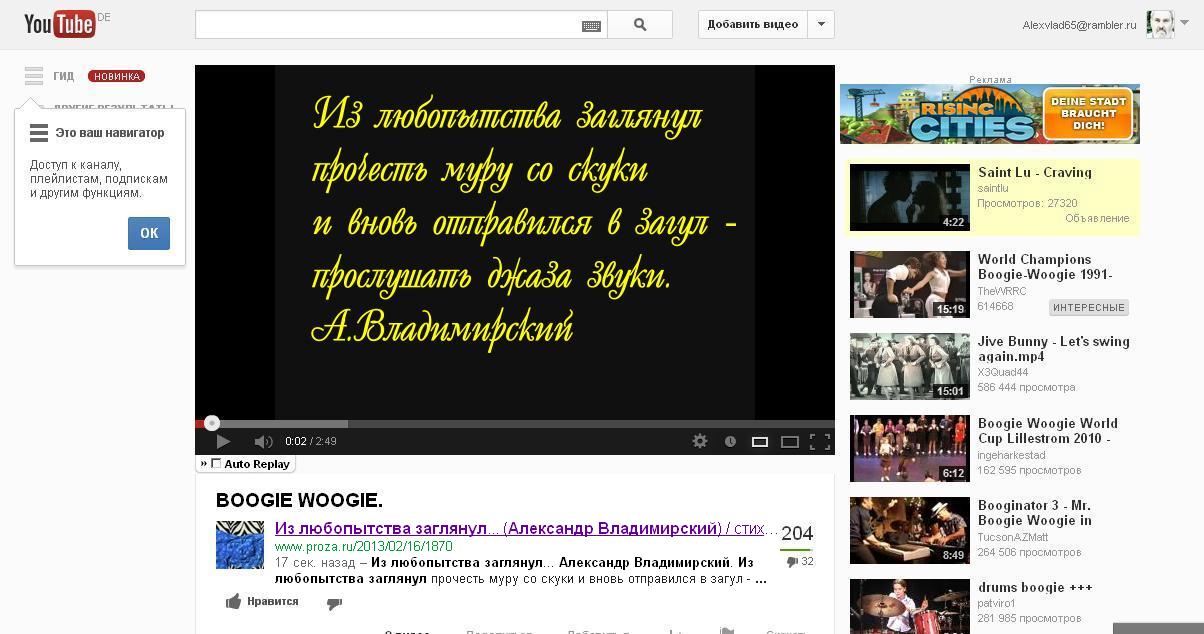The width and height of the screenshot is (1204, 634).
Task: Open the Booginator 3 - Mr. Boogie Woogie title
Action: pyautogui.click(x=1035, y=513)
